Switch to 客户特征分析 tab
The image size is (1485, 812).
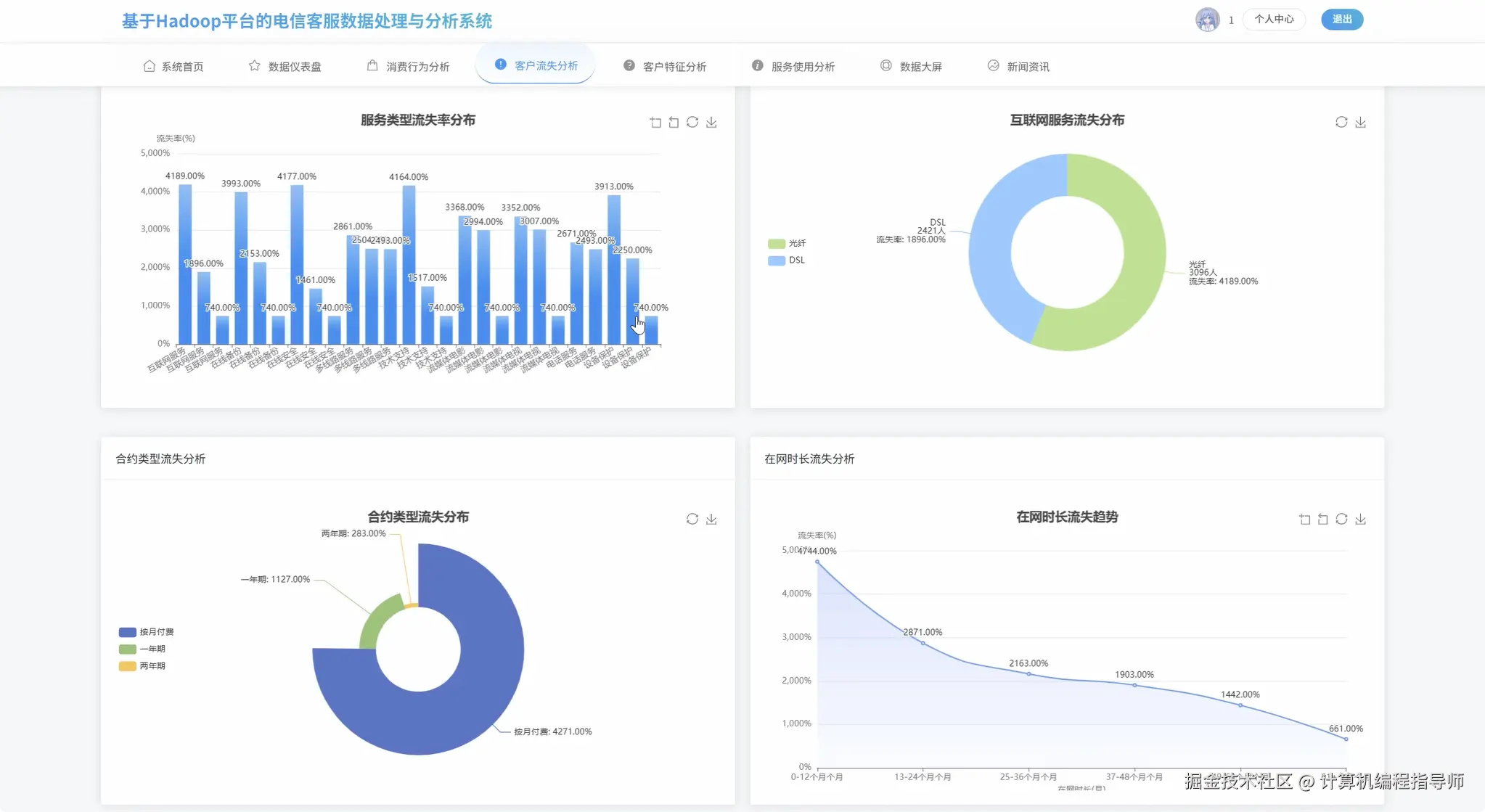pyautogui.click(x=666, y=67)
